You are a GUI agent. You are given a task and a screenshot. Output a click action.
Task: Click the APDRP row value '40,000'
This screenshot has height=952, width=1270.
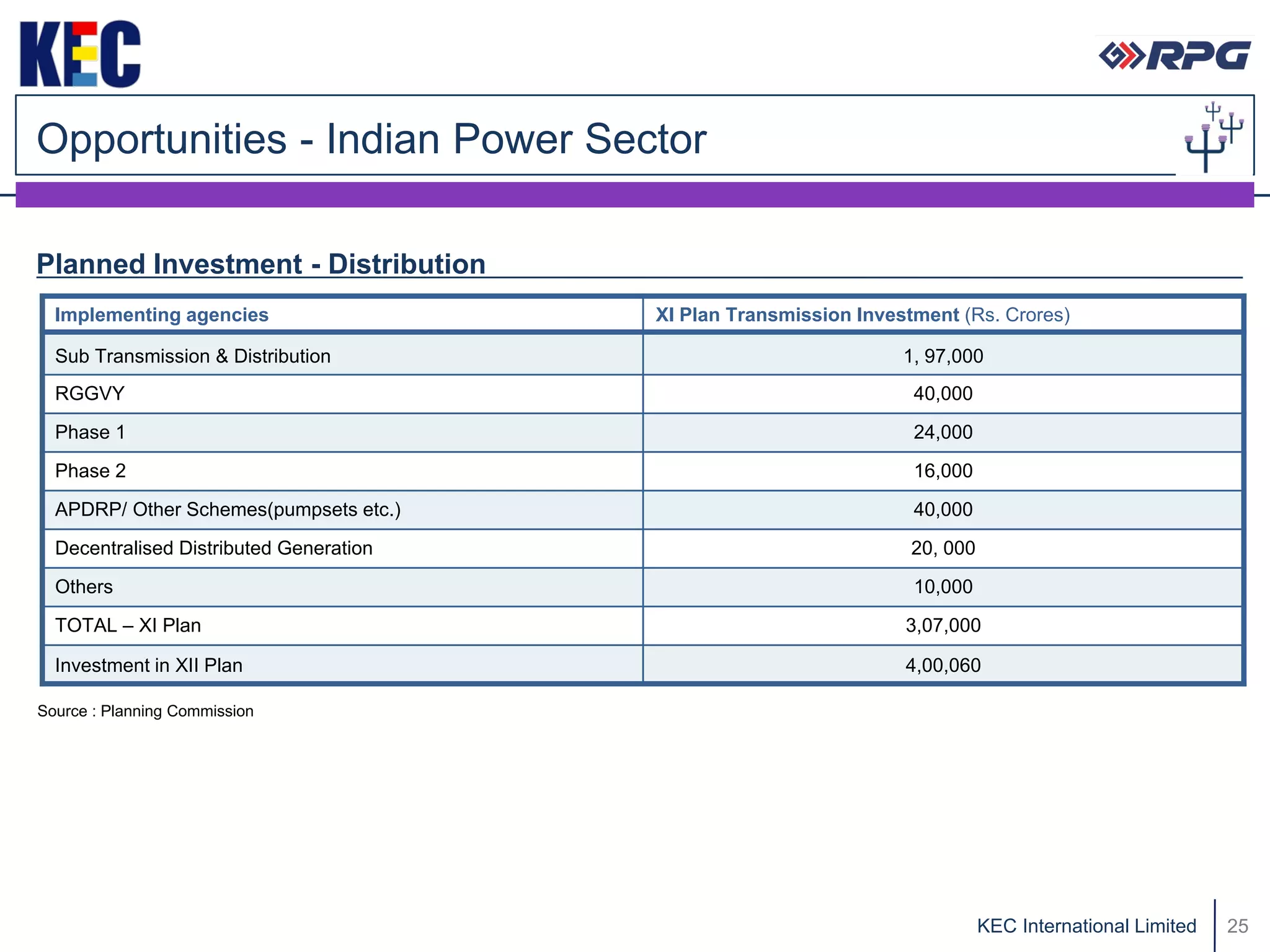tap(943, 509)
